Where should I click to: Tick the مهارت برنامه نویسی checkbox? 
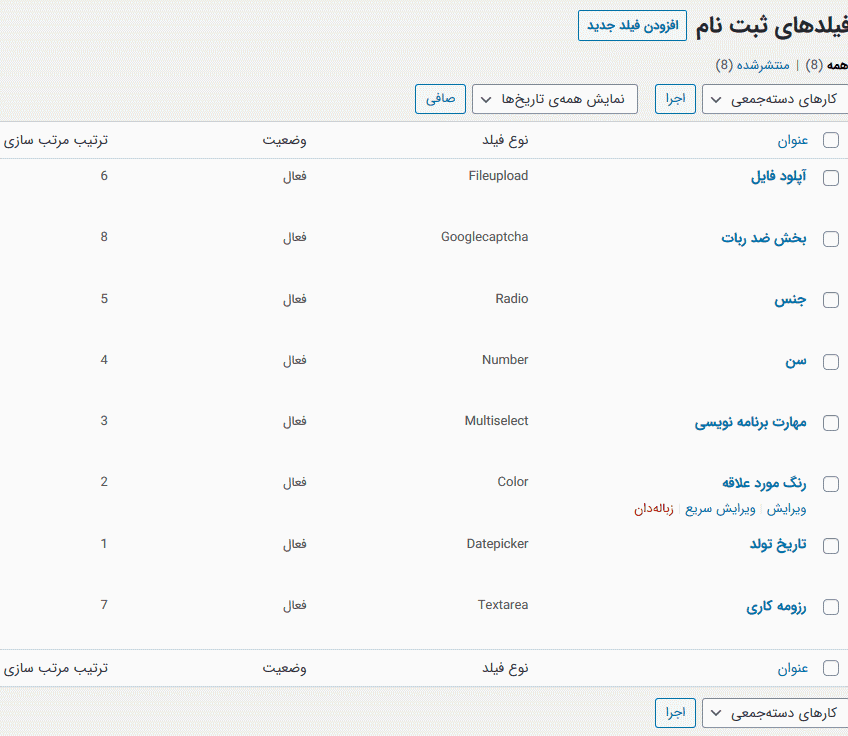tap(831, 423)
